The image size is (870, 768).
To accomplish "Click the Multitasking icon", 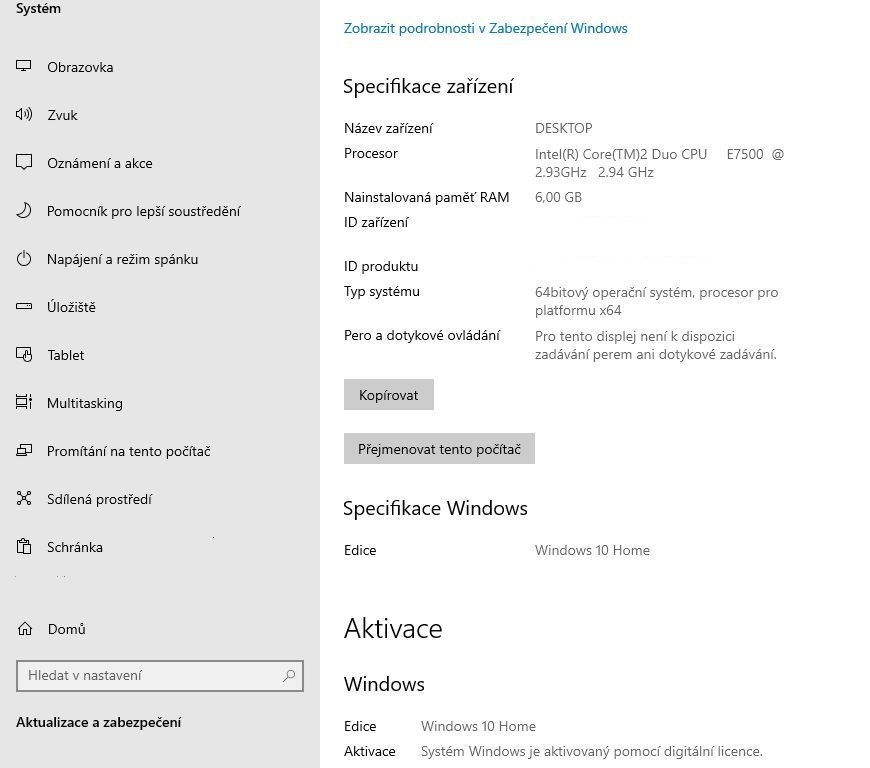I will (25, 403).
